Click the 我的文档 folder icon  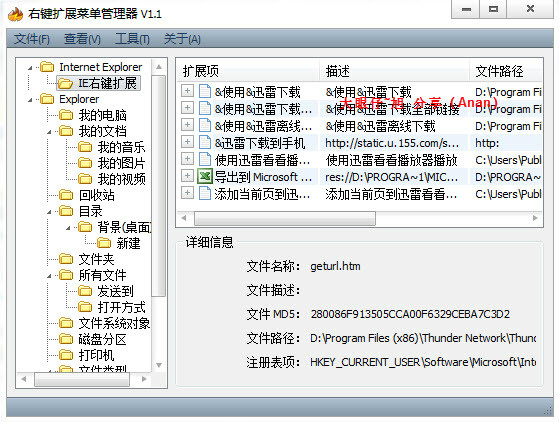tap(66, 131)
